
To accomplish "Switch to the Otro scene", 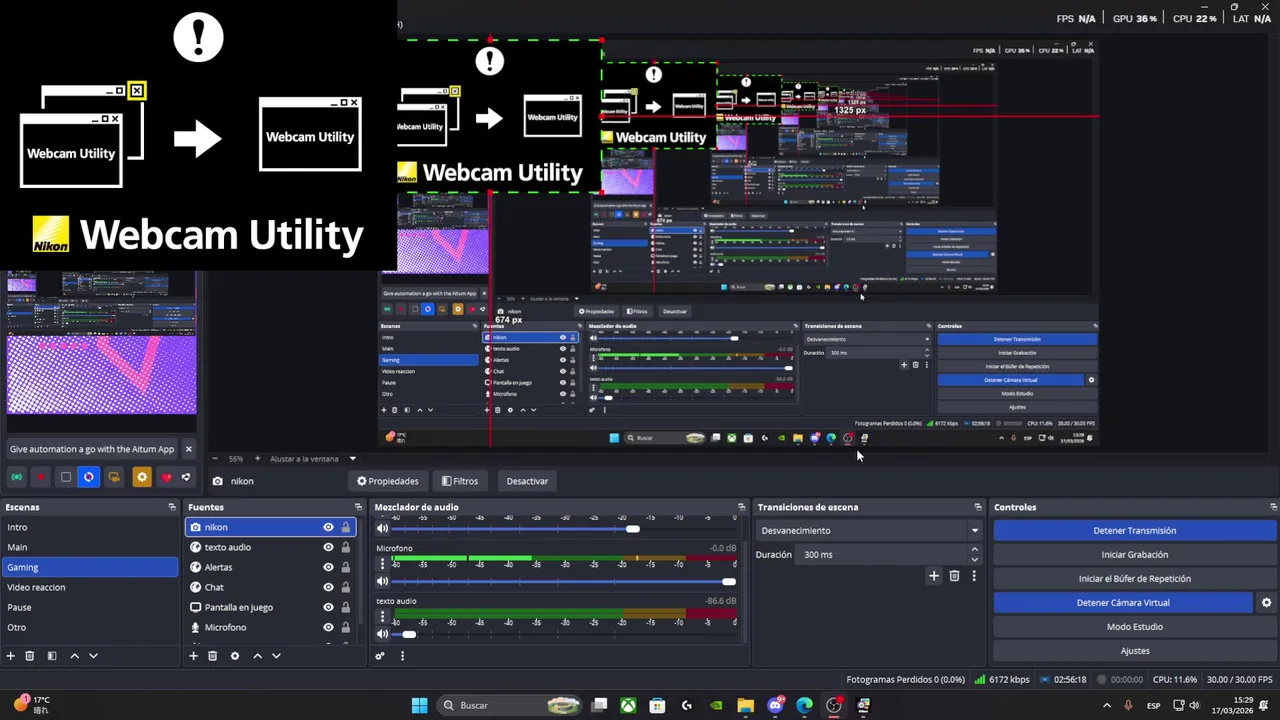I will click(90, 627).
